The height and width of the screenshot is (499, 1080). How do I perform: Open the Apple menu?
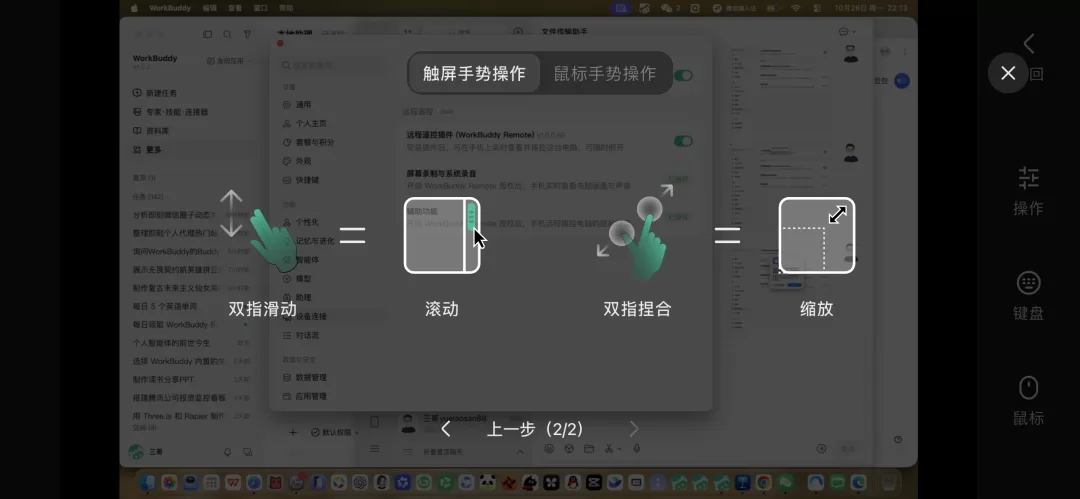coord(134,8)
